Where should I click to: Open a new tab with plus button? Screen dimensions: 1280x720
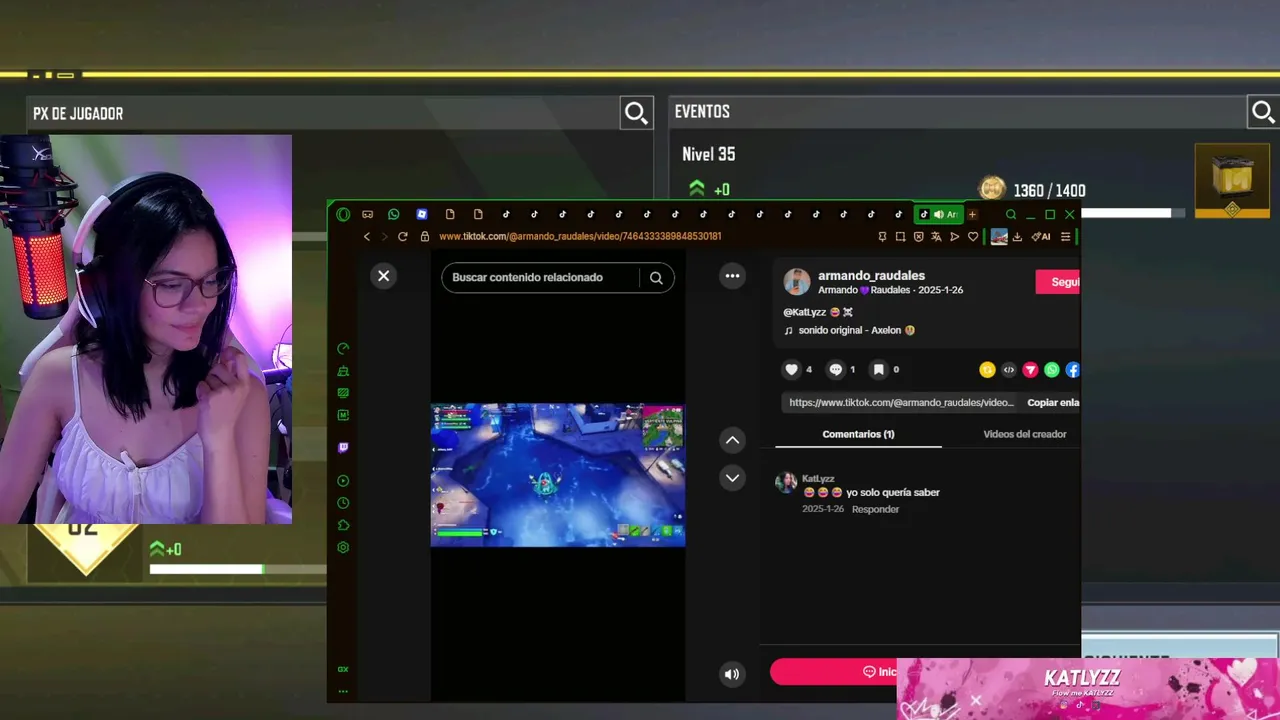972,214
